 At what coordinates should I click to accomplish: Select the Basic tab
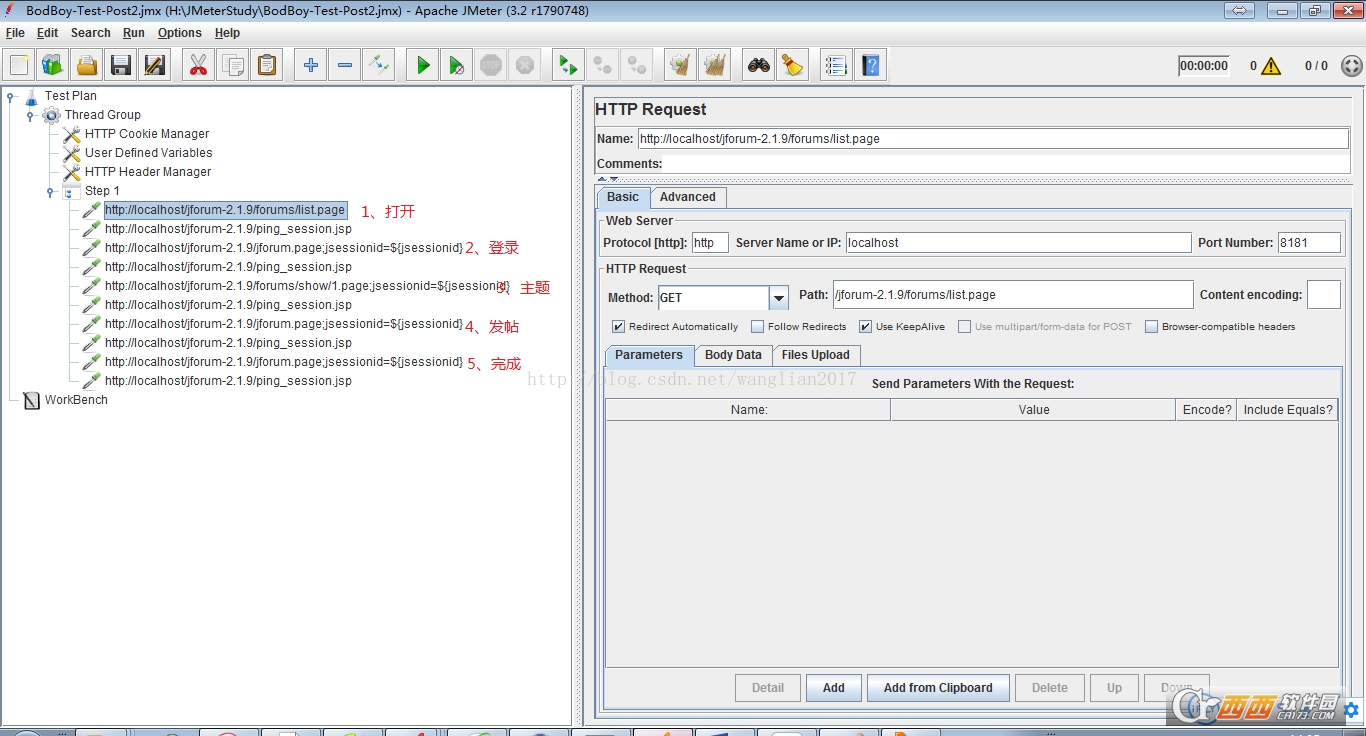coord(623,197)
